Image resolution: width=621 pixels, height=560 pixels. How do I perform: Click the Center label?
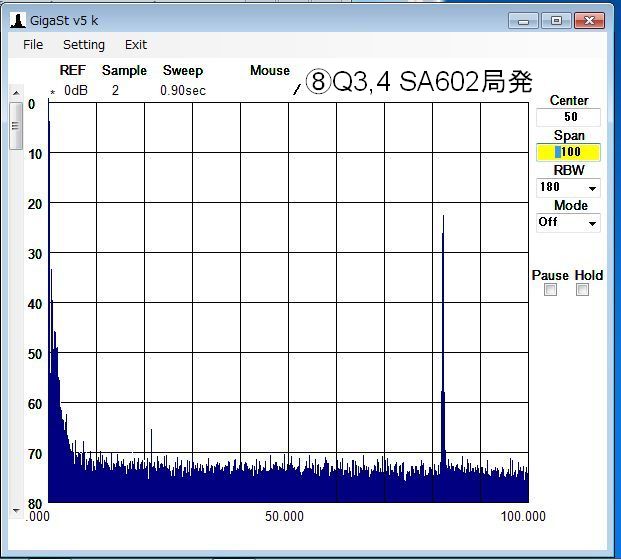coord(569,100)
